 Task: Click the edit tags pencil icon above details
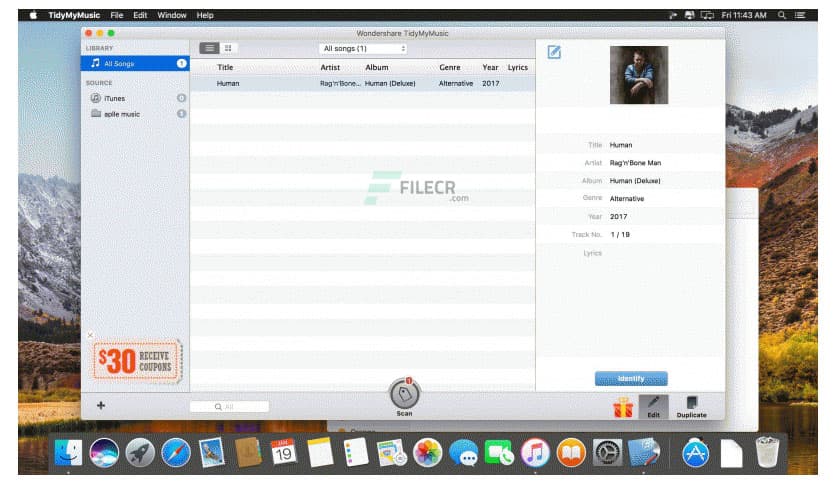click(x=554, y=52)
